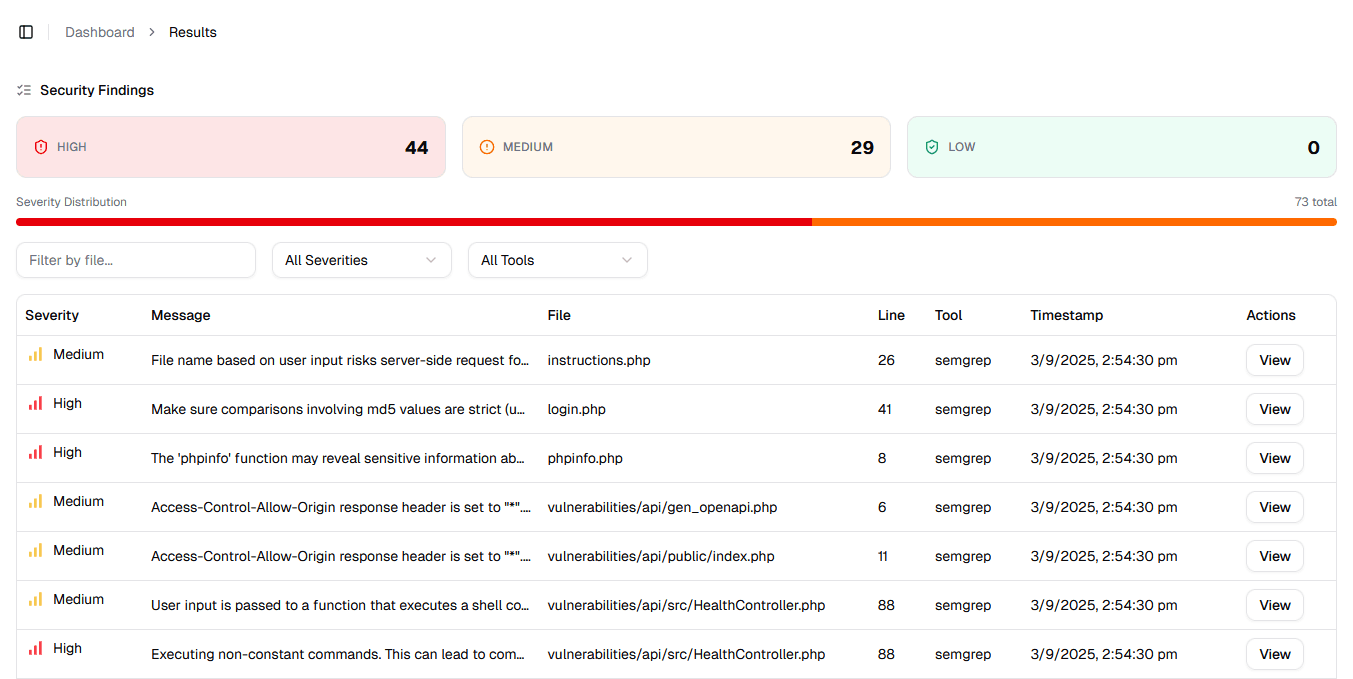The height and width of the screenshot is (679, 1353).
Task: Click the checklist icon beside Security Findings
Action: (x=23, y=89)
